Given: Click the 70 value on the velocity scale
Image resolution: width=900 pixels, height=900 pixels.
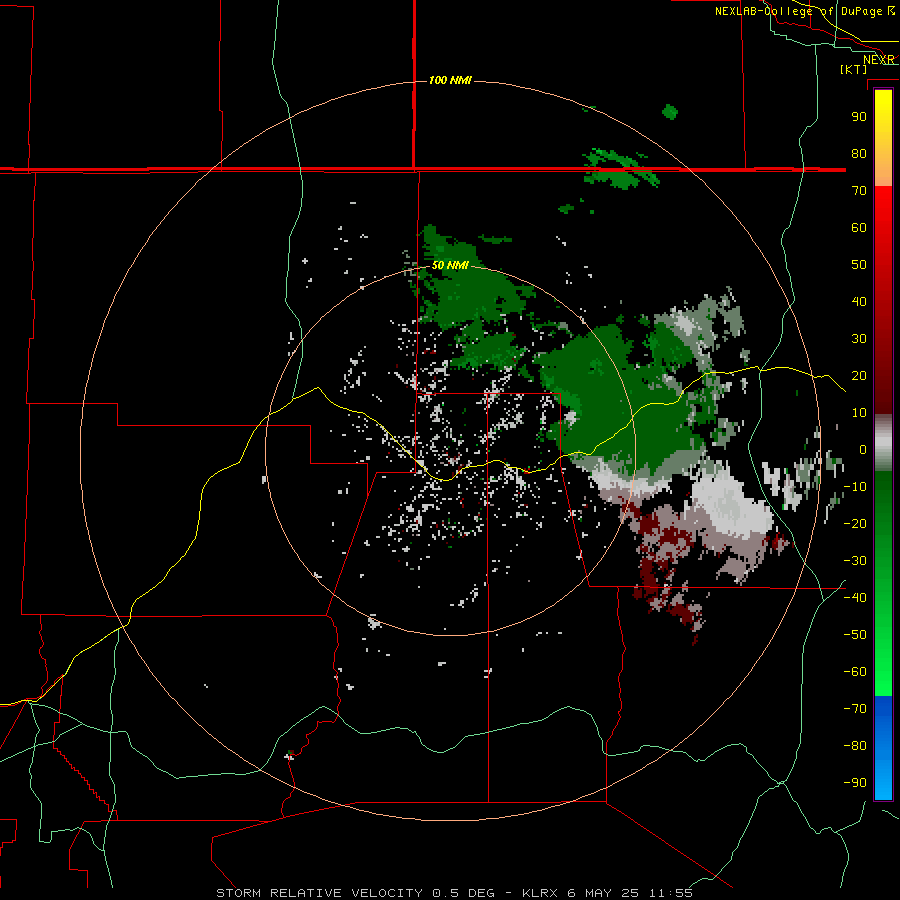Looking at the screenshot, I should point(859,191).
